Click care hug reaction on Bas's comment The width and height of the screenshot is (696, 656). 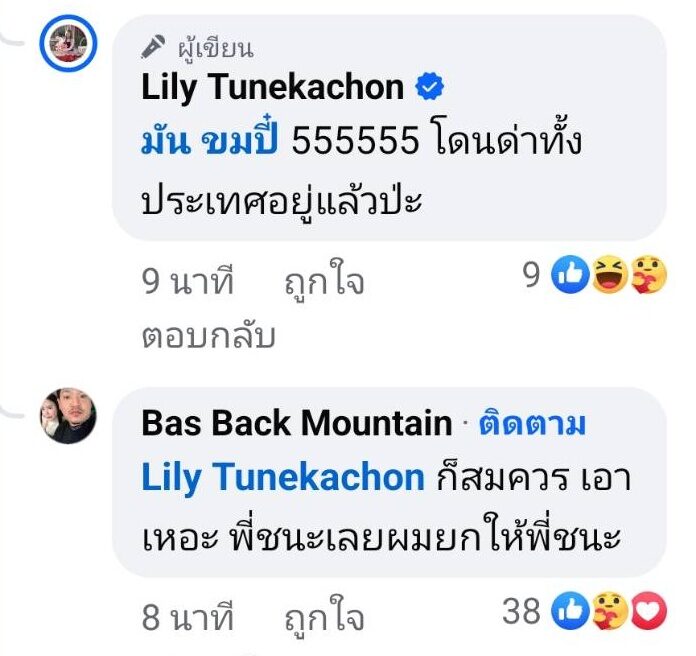tap(609, 610)
